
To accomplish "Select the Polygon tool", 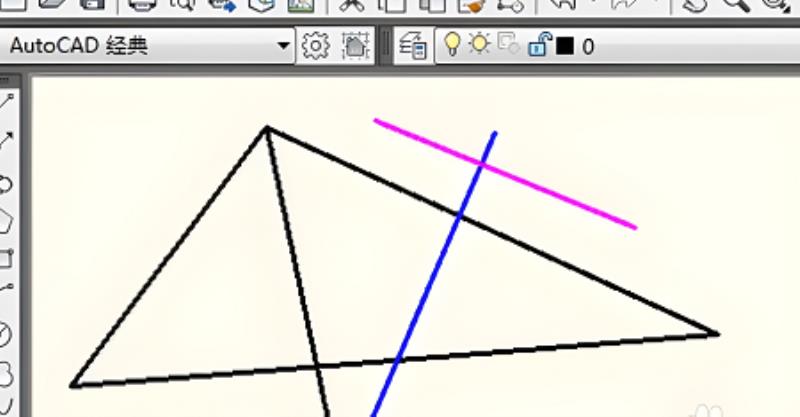I will 6,222.
